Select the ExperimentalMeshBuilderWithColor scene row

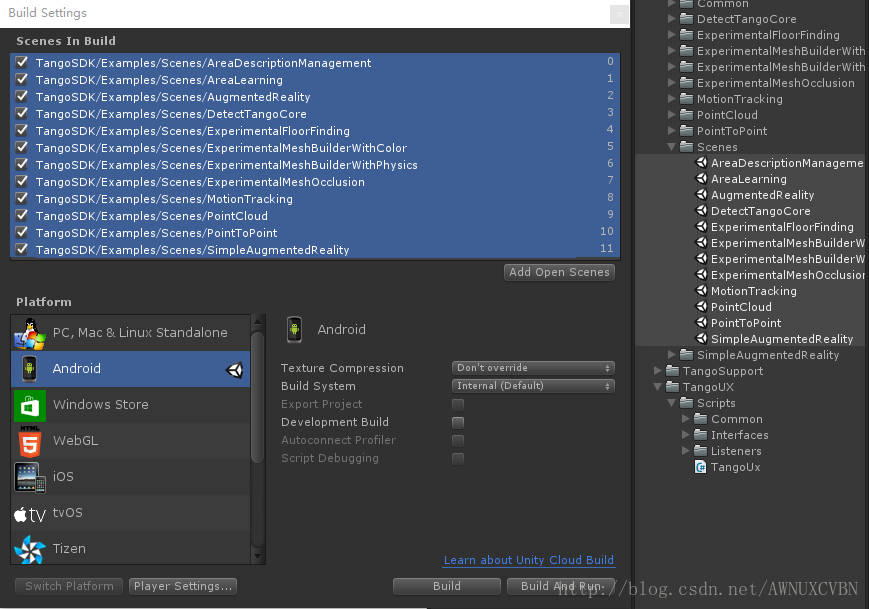coord(315,148)
